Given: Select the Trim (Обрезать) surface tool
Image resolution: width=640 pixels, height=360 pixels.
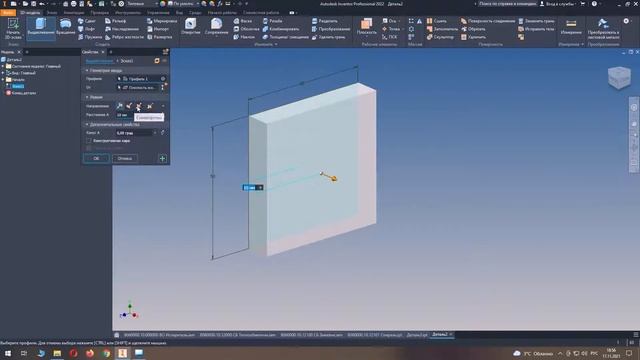Looking at the screenshot, I should tap(473, 29).
